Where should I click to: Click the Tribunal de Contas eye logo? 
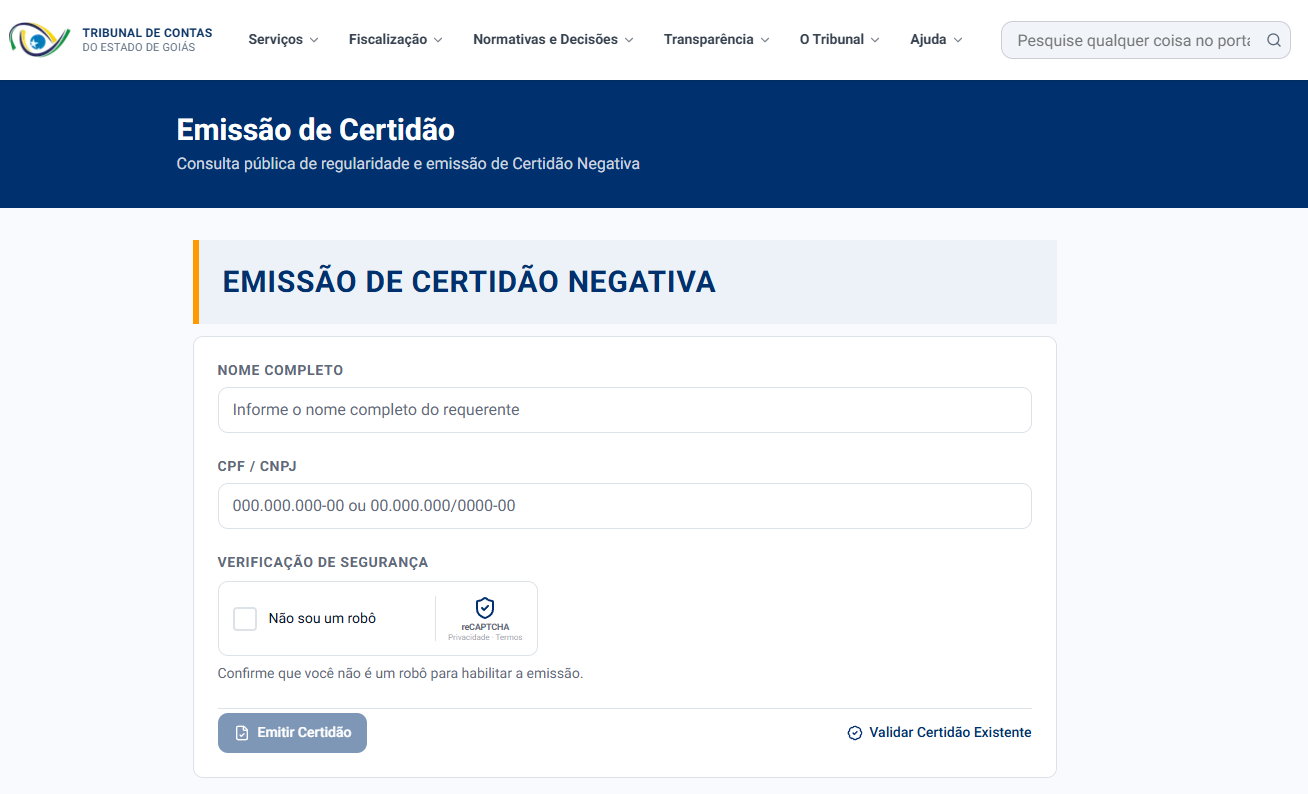click(39, 40)
